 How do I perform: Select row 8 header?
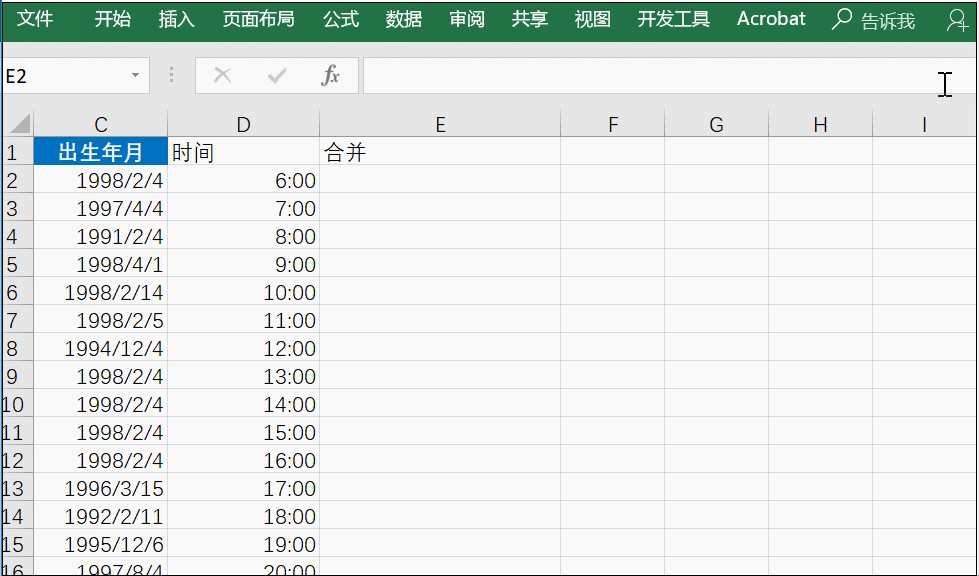17,348
